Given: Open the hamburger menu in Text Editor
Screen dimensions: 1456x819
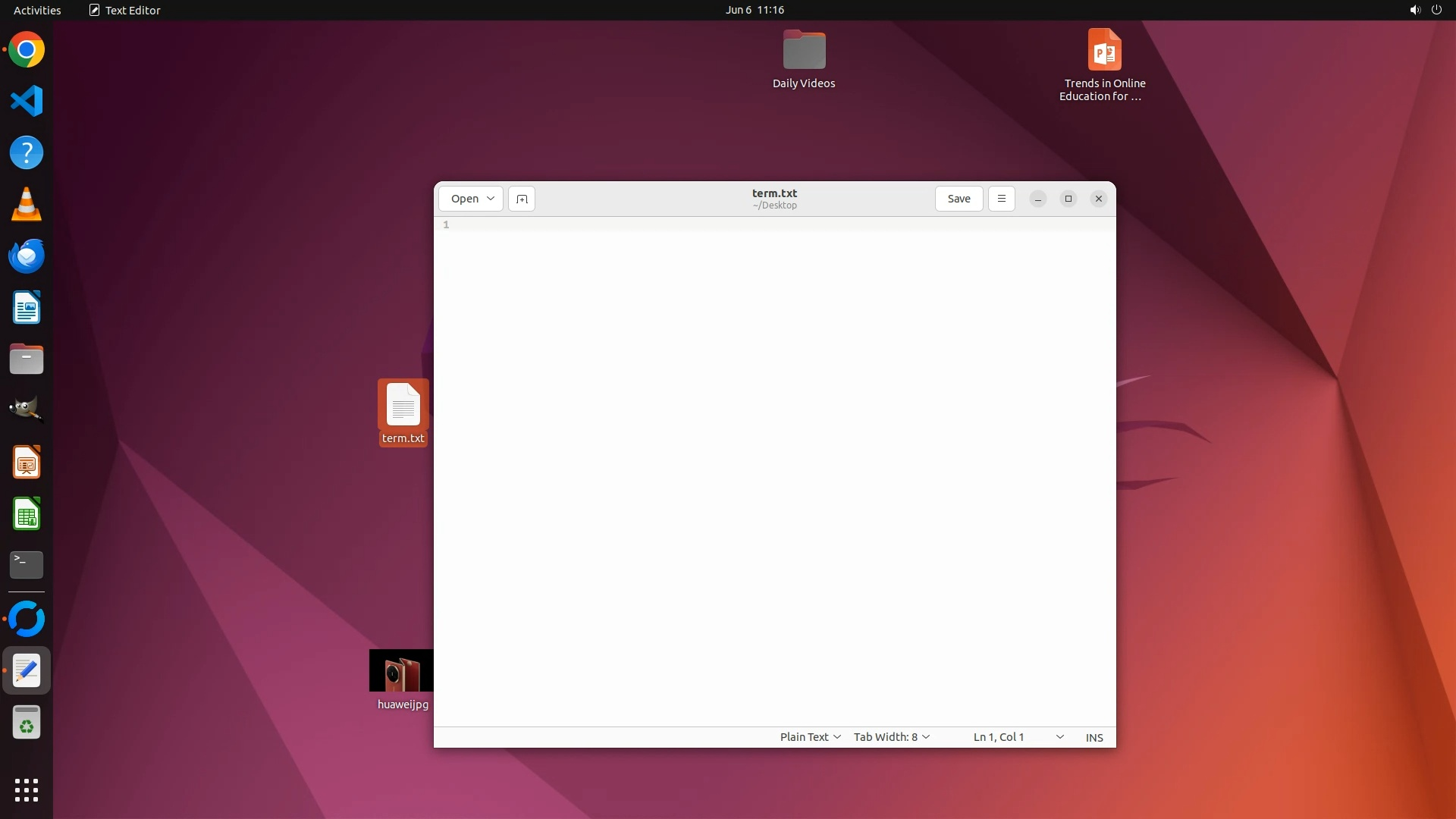Looking at the screenshot, I should click(1001, 199).
